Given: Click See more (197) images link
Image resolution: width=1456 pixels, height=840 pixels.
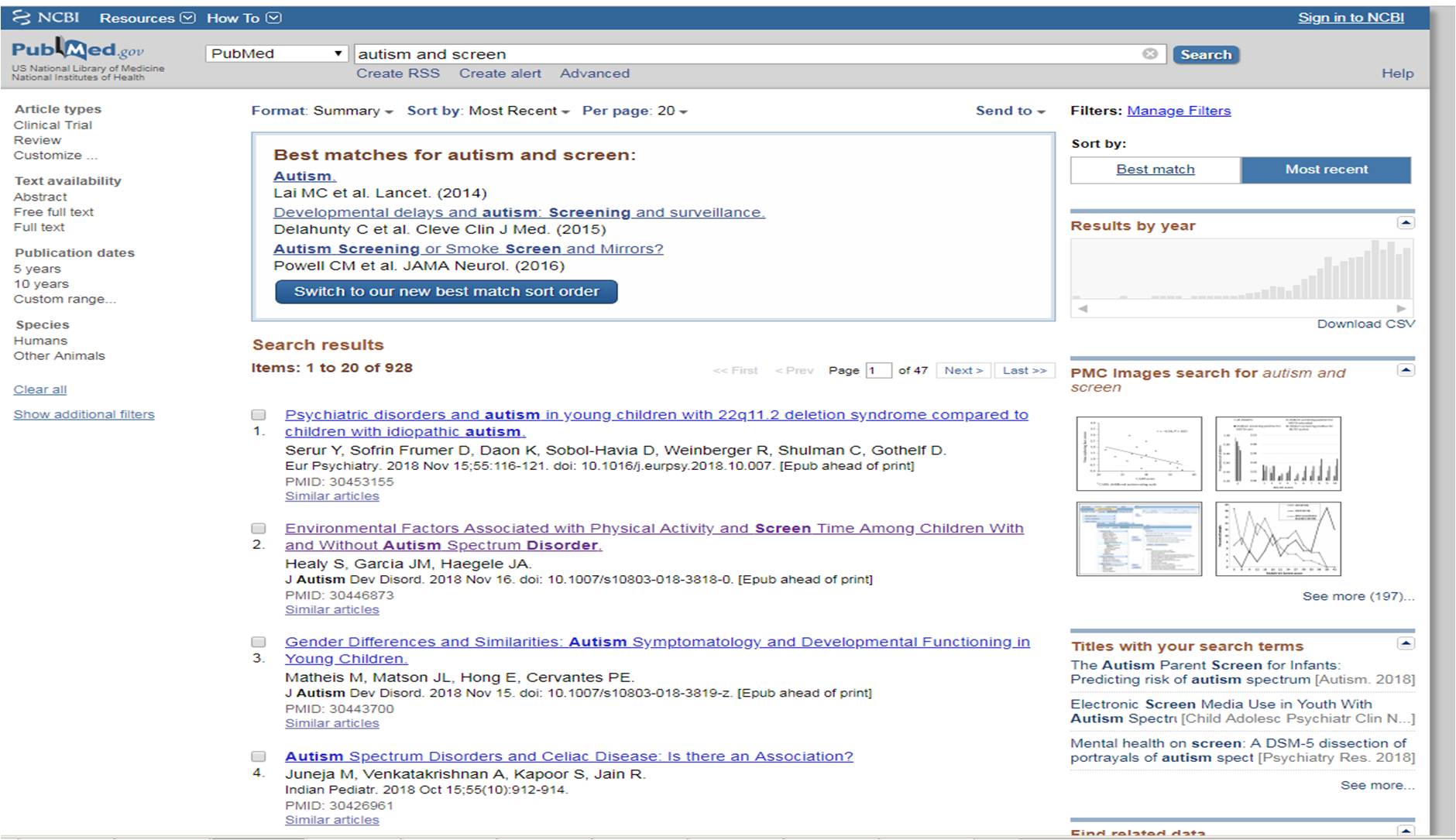Looking at the screenshot, I should click(1358, 596).
